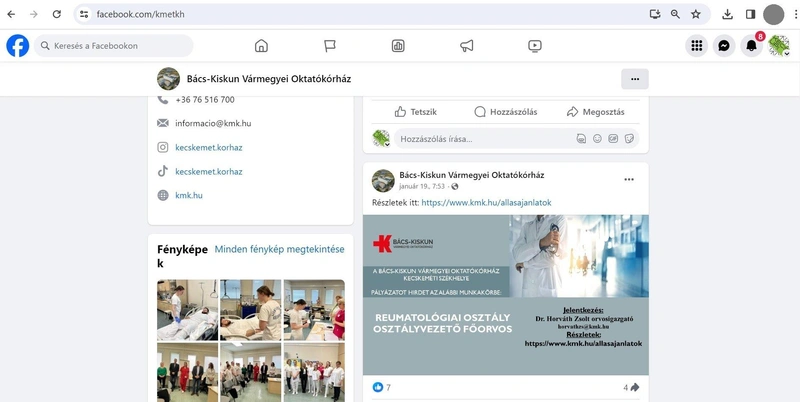
Task: View the 7 like reactions
Action: [x=382, y=388]
